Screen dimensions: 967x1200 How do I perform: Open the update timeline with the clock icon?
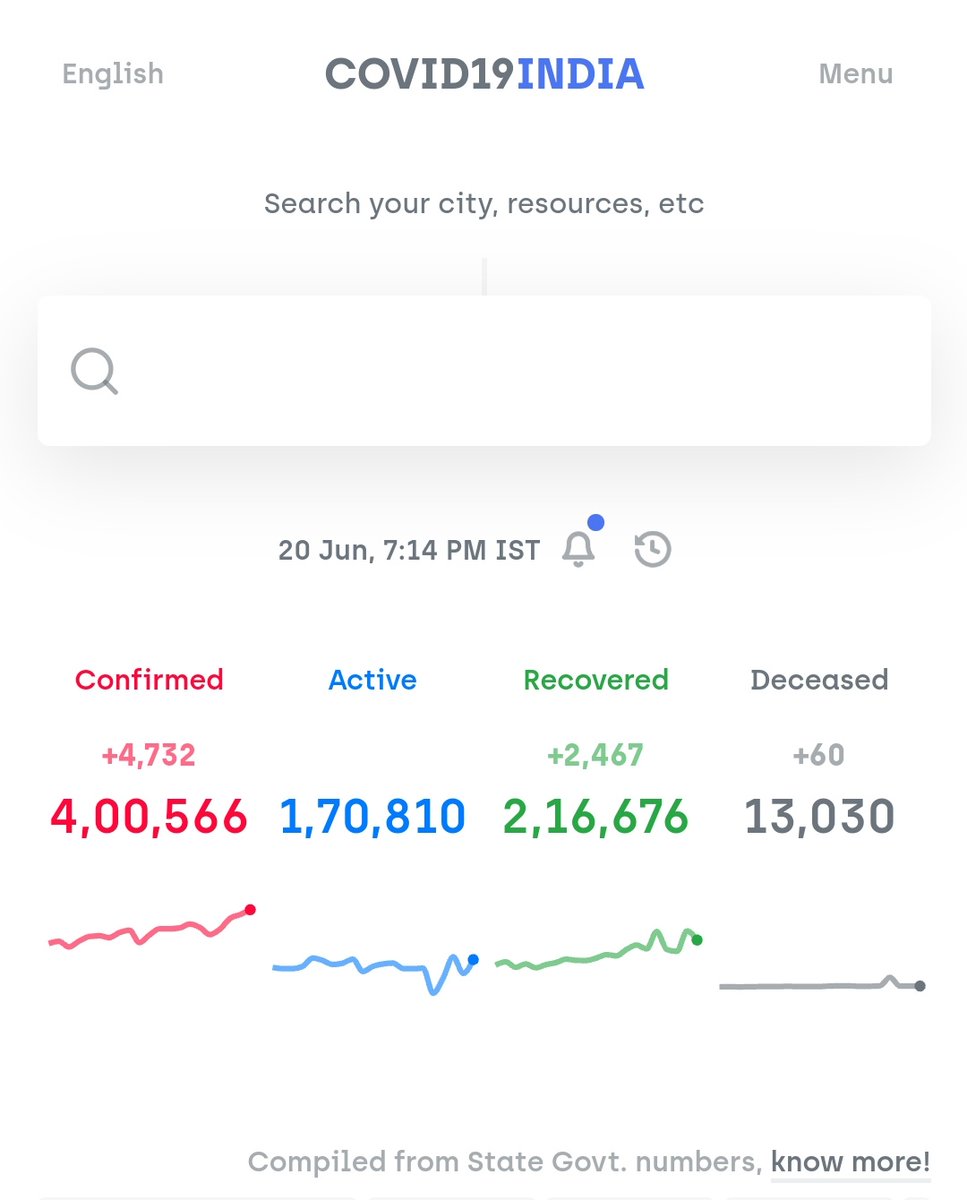pyautogui.click(x=652, y=548)
